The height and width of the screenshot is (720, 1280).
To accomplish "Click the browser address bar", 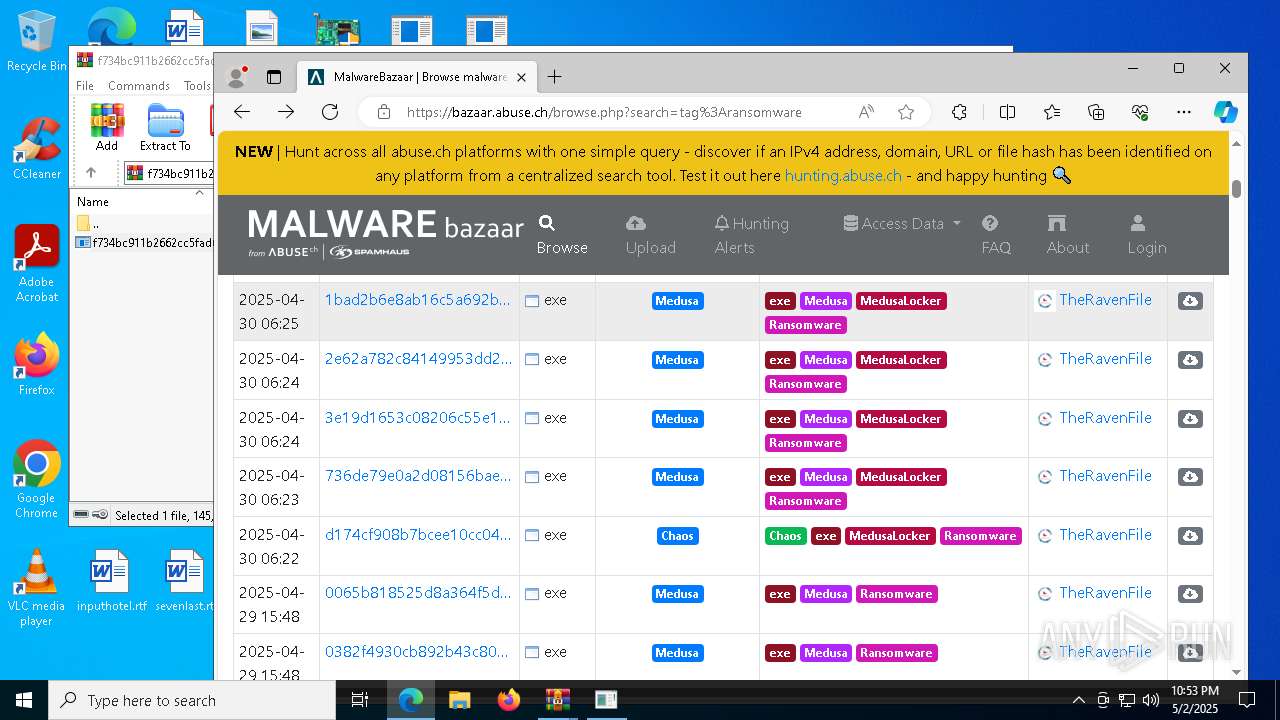I will [604, 112].
